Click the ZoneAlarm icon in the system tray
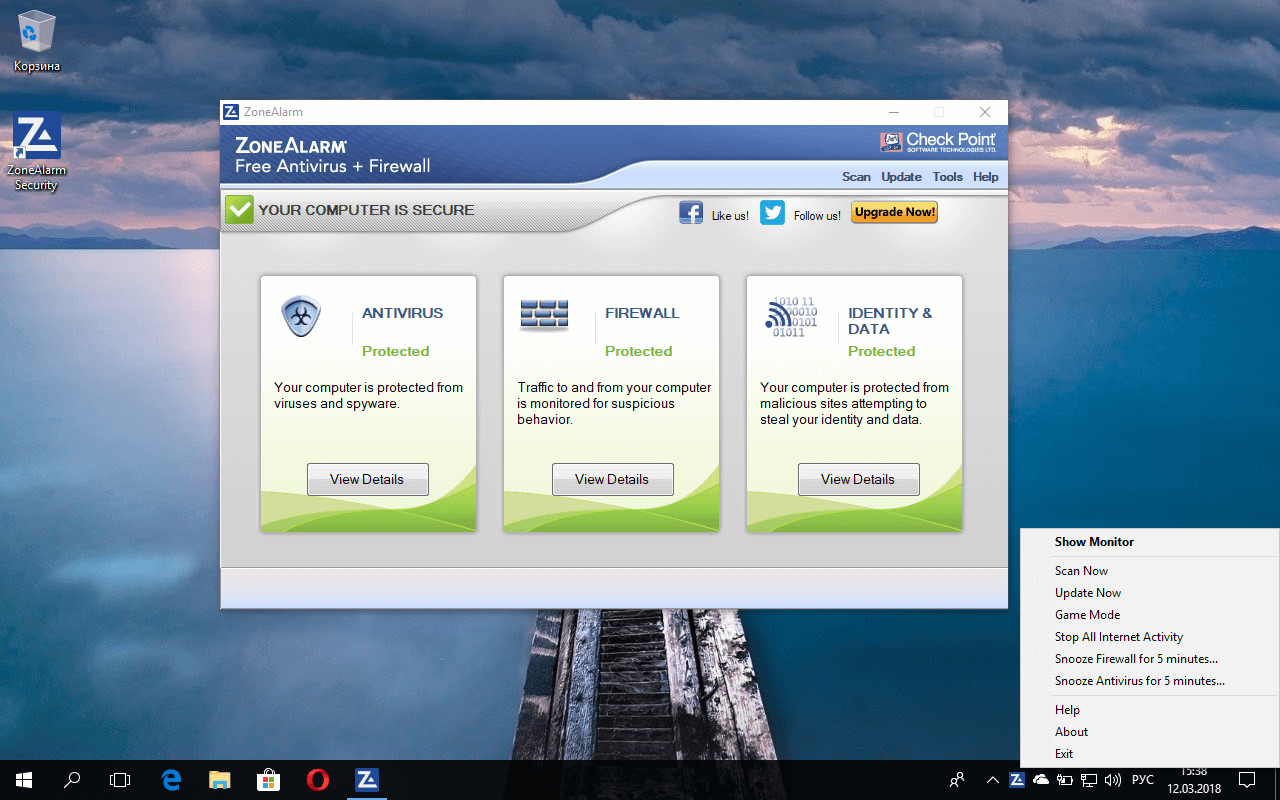The image size is (1280, 800). [x=1017, y=779]
